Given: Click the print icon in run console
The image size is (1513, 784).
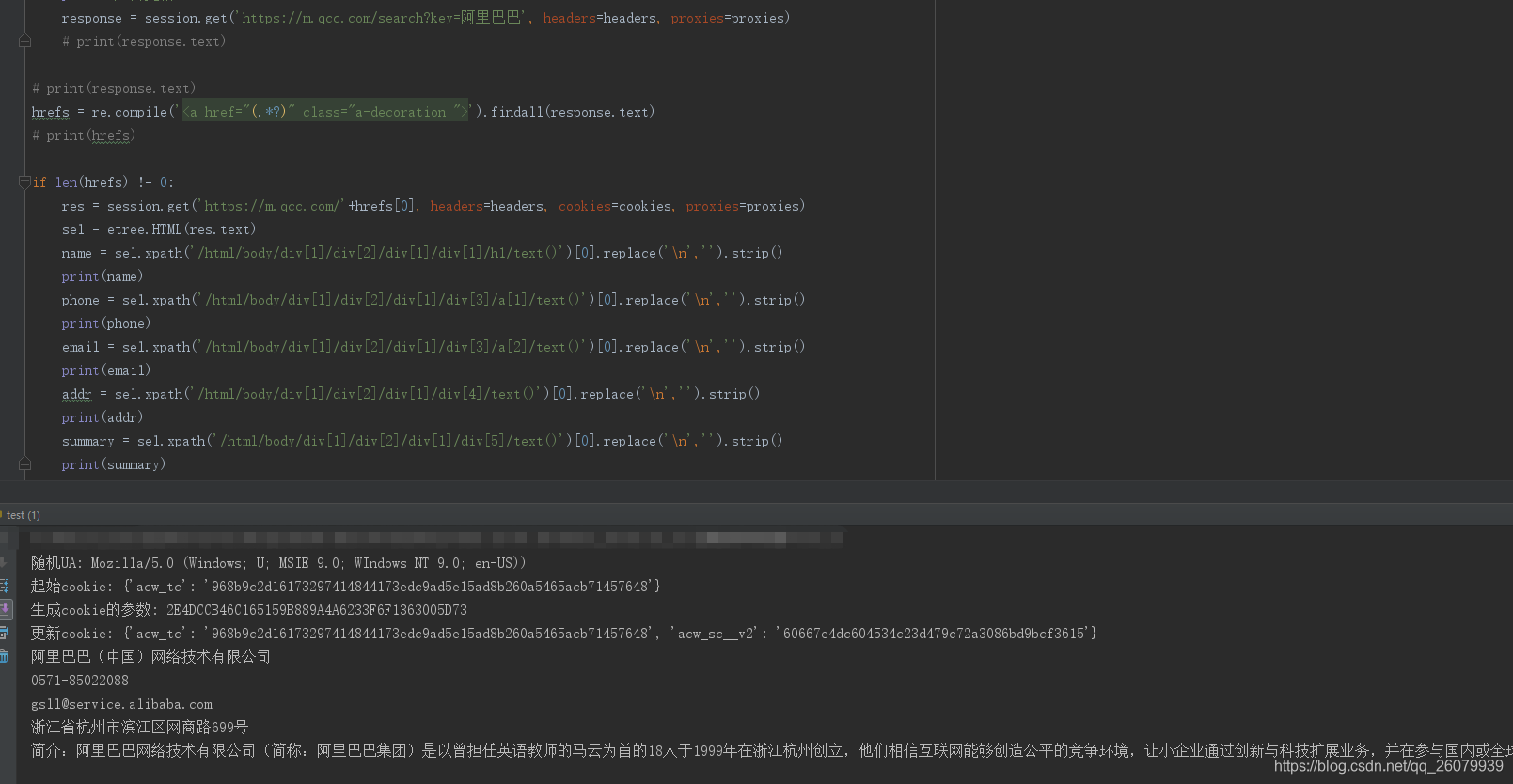Looking at the screenshot, I should click(5, 633).
